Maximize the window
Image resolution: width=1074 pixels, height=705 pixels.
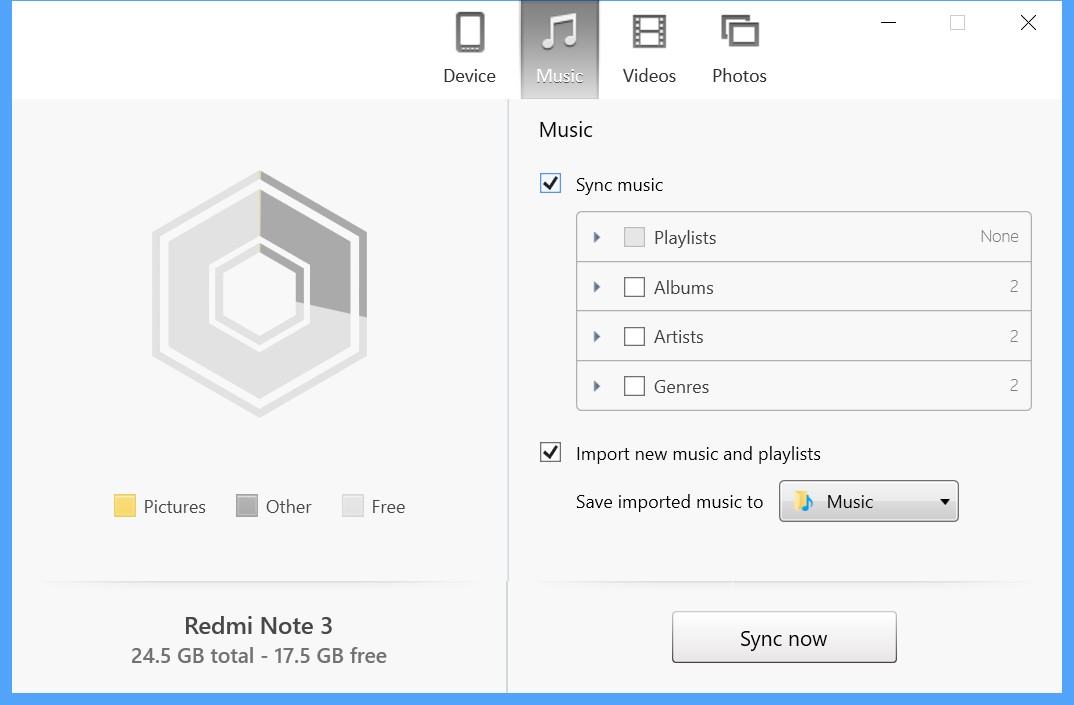pos(958,23)
